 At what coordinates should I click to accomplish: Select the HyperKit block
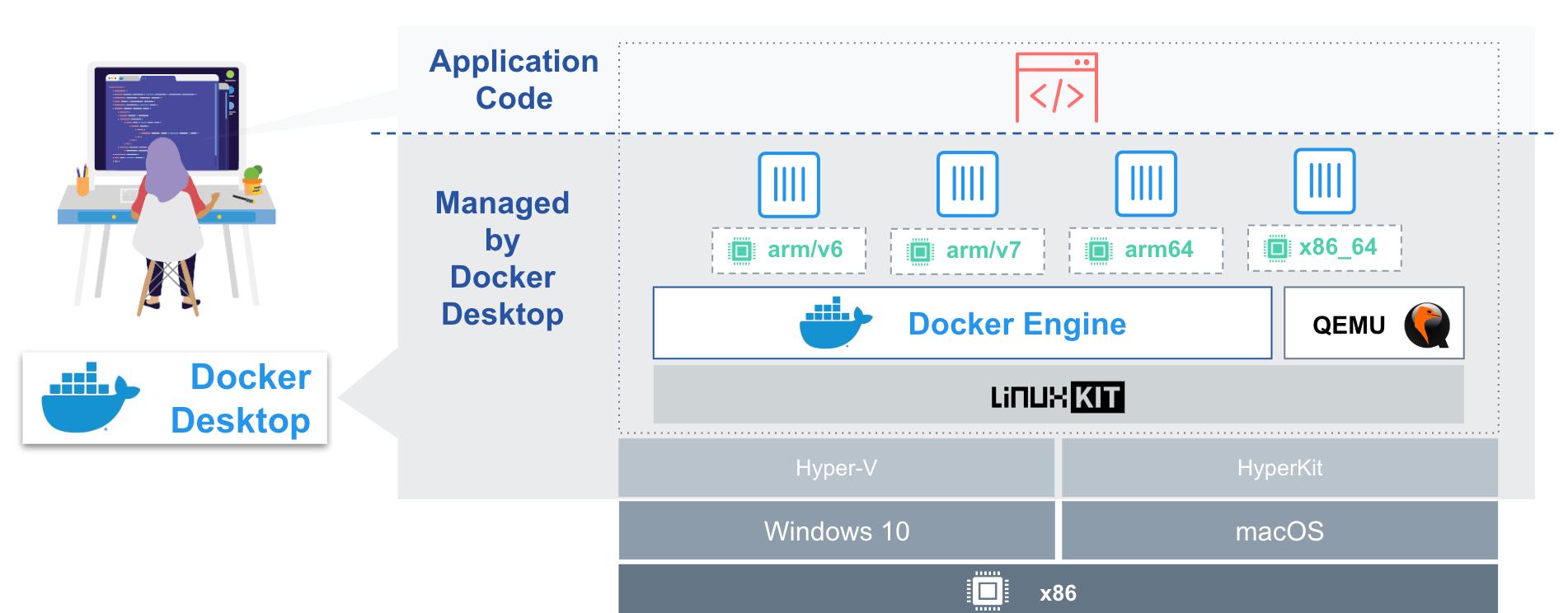[x=1279, y=468]
